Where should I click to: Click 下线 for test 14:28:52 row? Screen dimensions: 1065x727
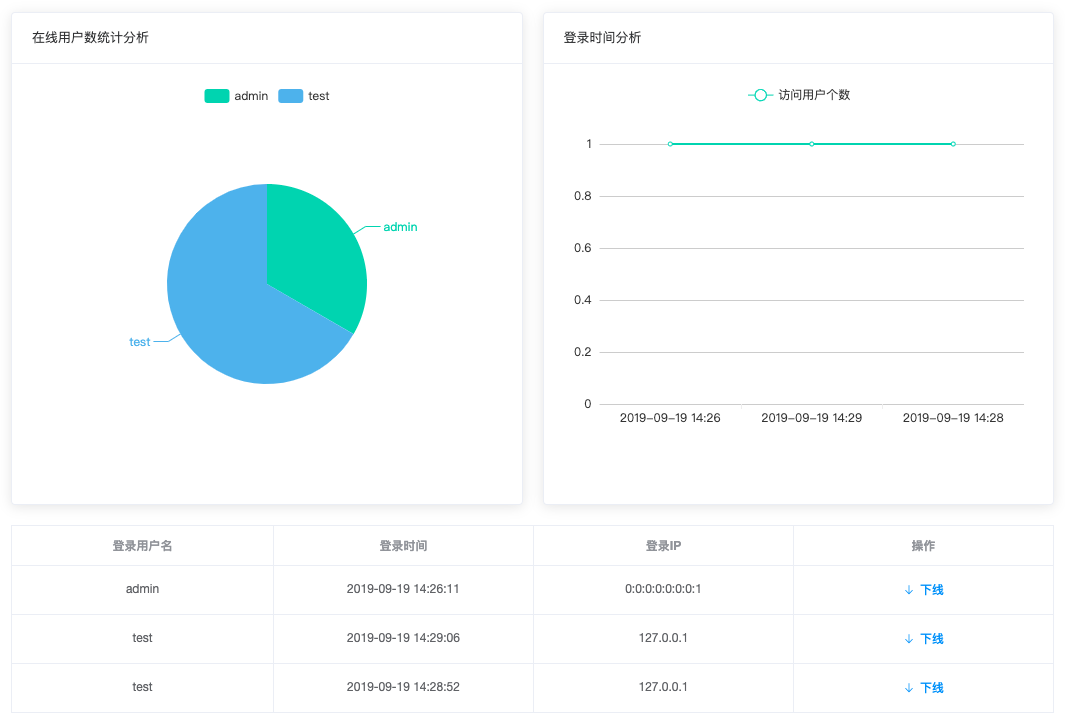point(931,688)
